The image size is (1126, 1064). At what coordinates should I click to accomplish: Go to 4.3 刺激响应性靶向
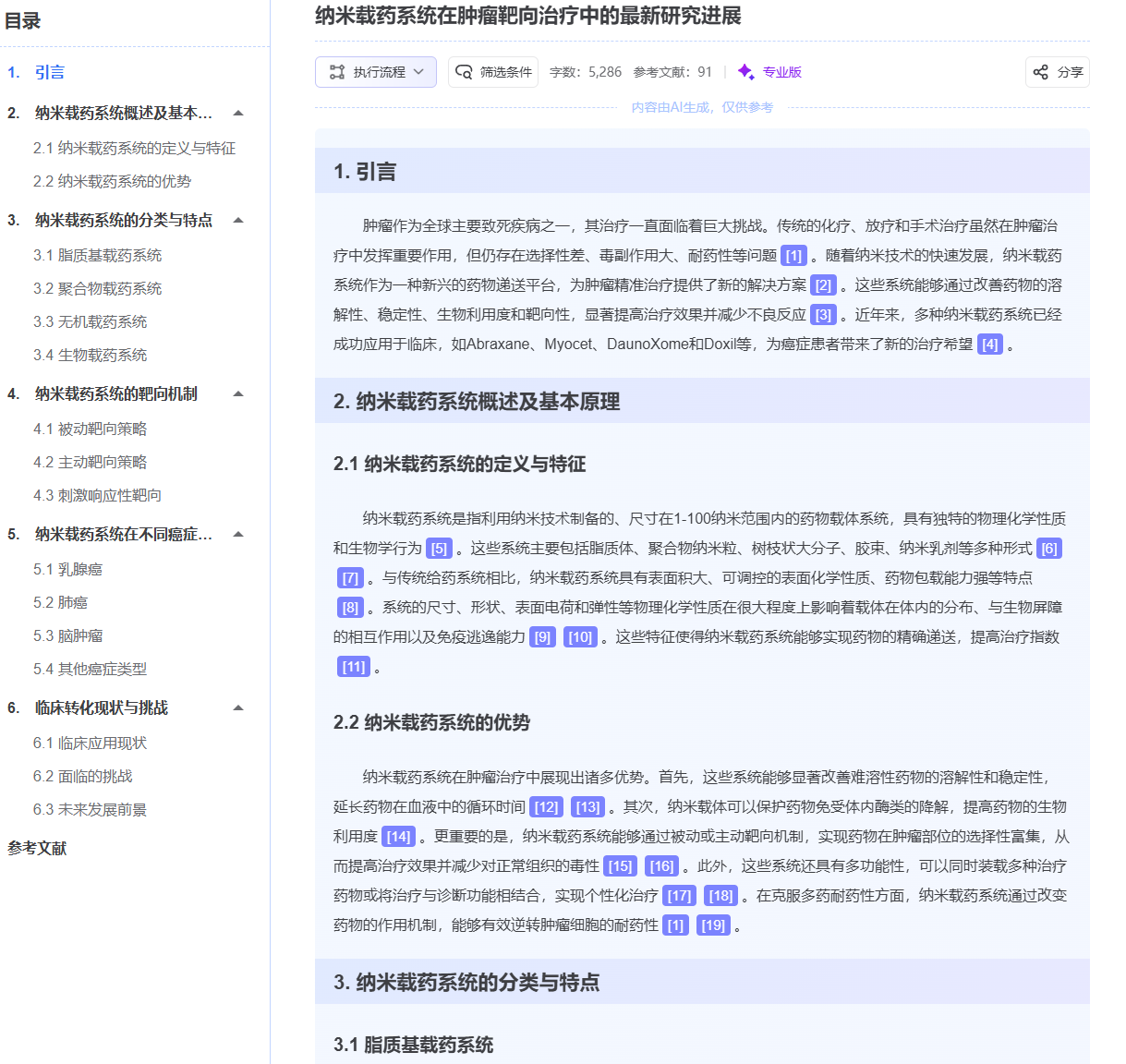(98, 495)
